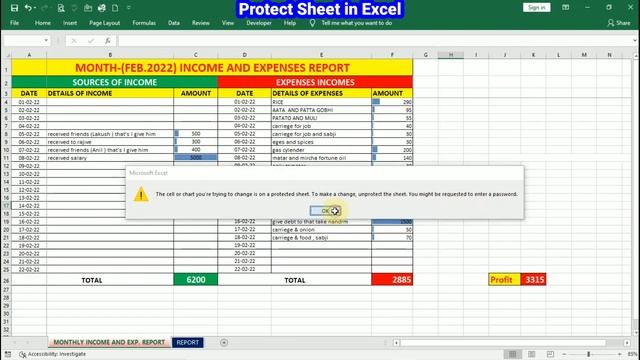
Task: Switch to Normal view icon in status bar
Action: click(x=513, y=354)
